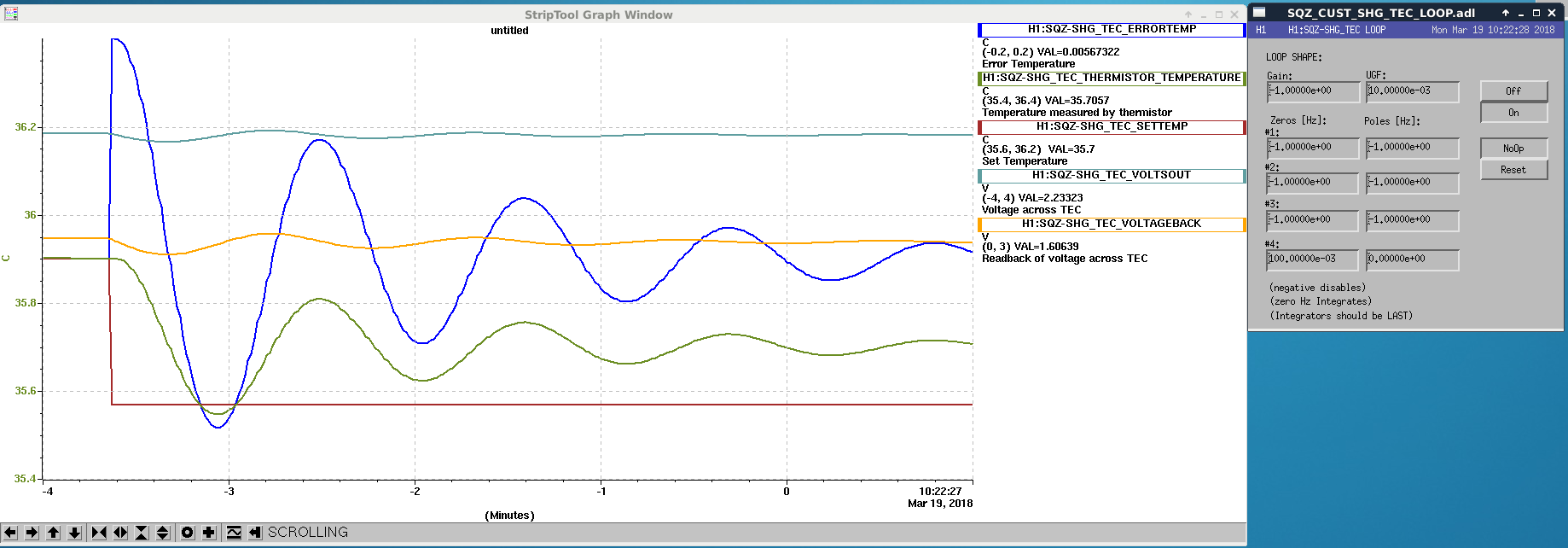Screen dimensions: 1568x548
Task: Click the '10:22:27' timestamp on the x-axis
Action: (x=940, y=492)
